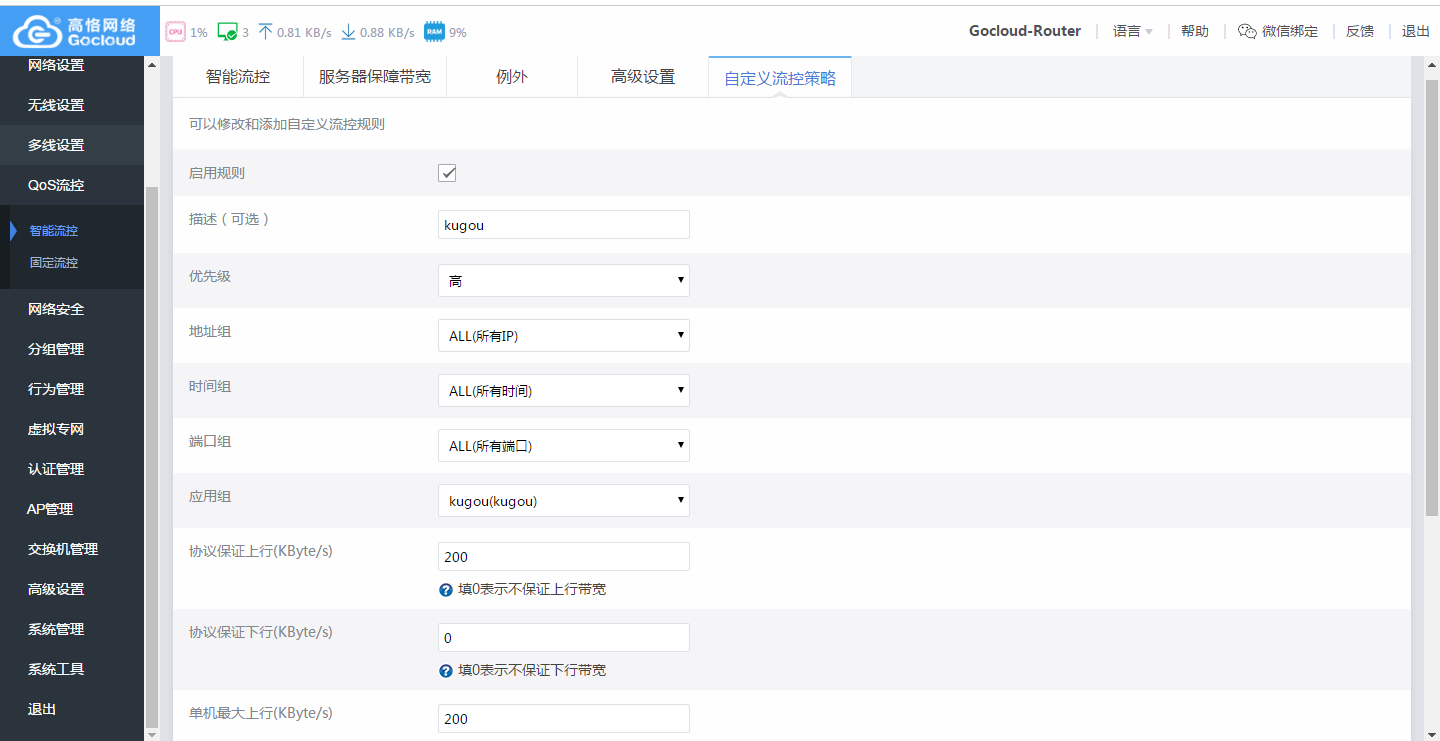Click the 微信绑定 link
Screen dimensions: 1440x741
[x=1290, y=31]
